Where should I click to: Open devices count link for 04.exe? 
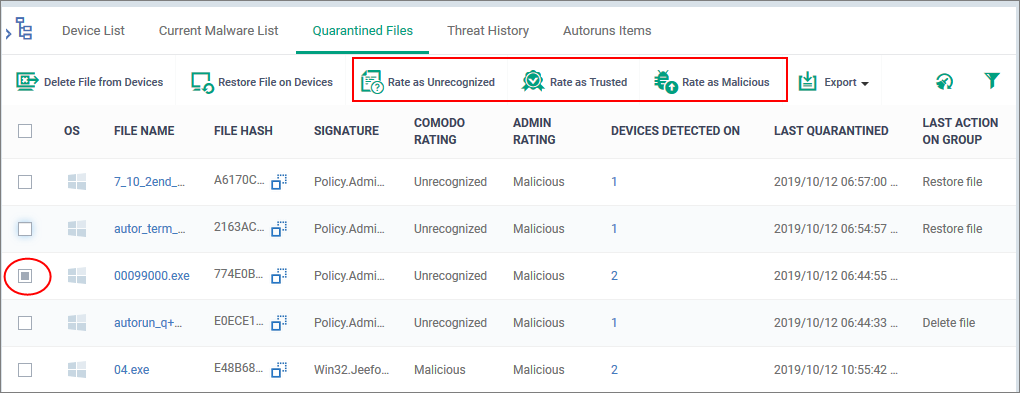614,370
